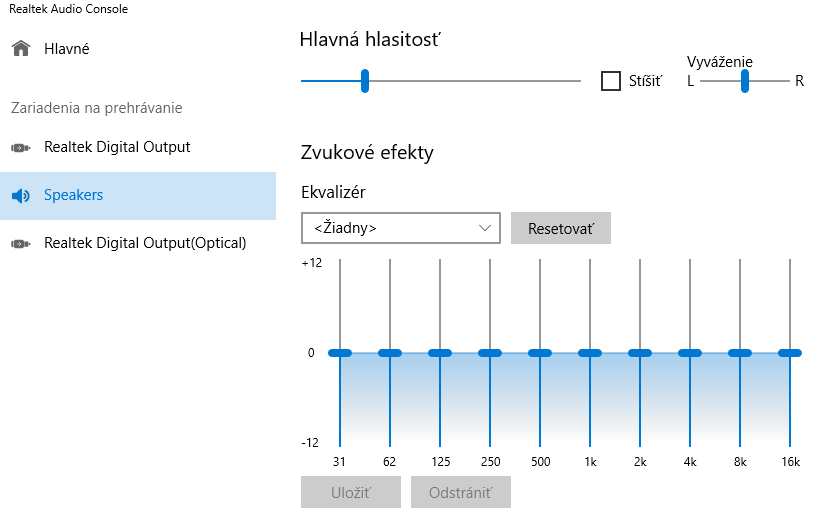The height and width of the screenshot is (527, 825).
Task: Click the Realtek Digital Output(Optical) device icon
Action: coord(20,244)
